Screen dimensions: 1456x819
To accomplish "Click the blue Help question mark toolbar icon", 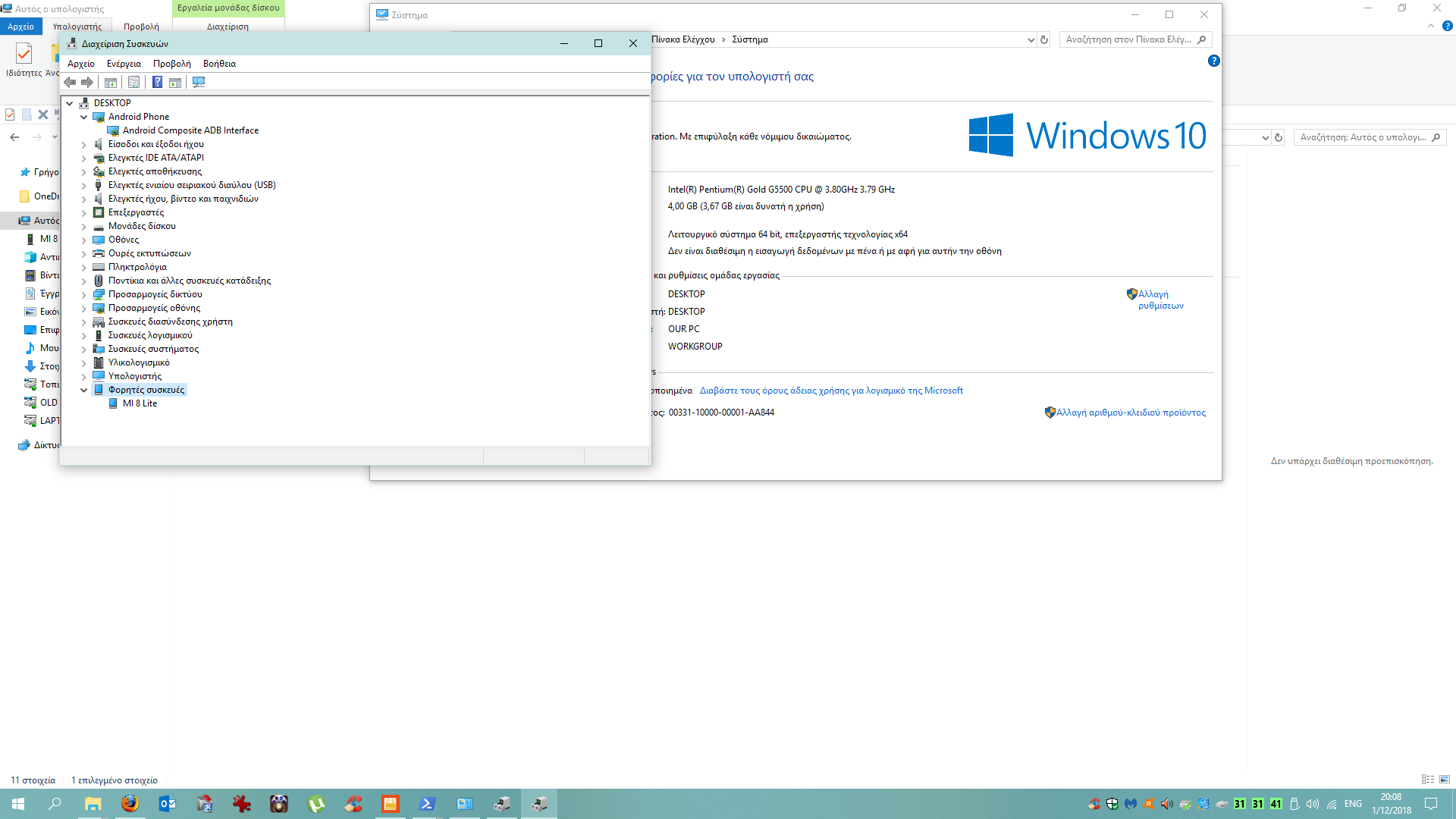I will [x=157, y=82].
